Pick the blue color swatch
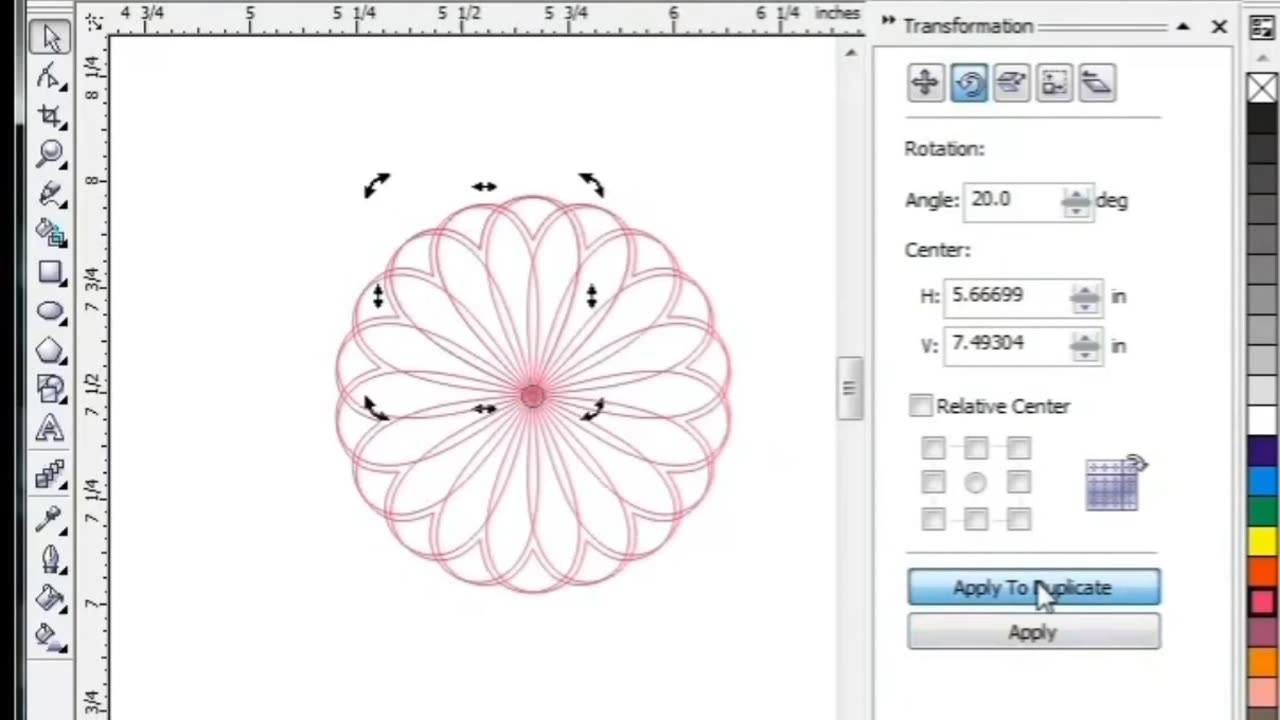The image size is (1280, 720). pos(1262,480)
